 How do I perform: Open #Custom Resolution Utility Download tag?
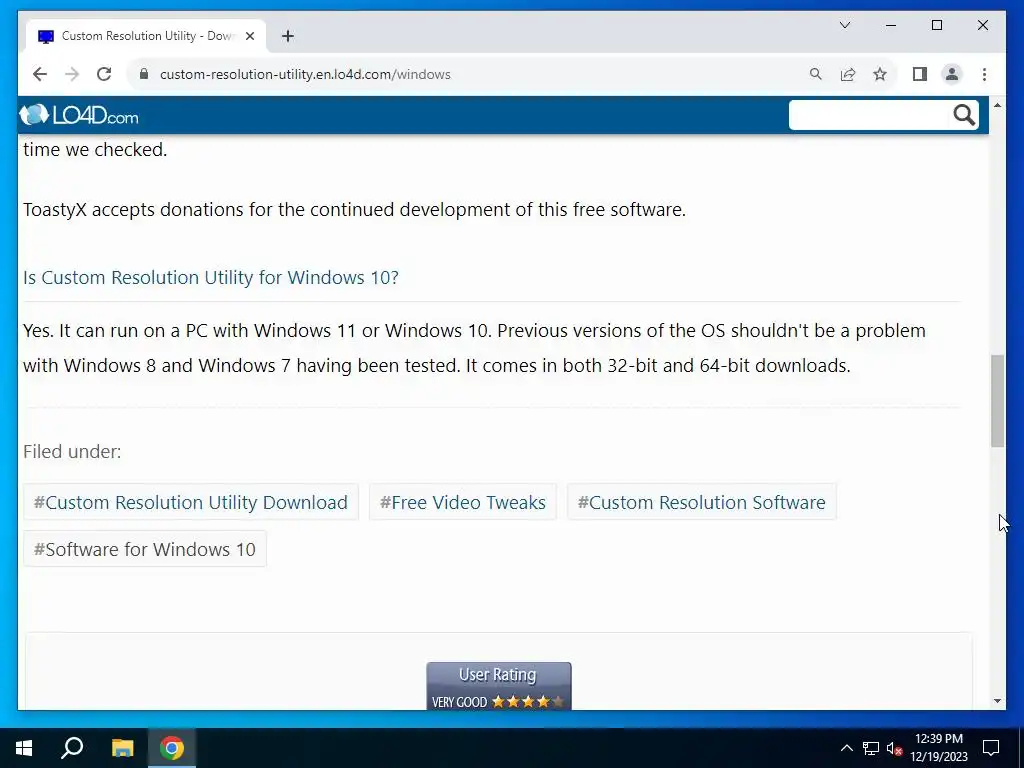pyautogui.click(x=191, y=502)
